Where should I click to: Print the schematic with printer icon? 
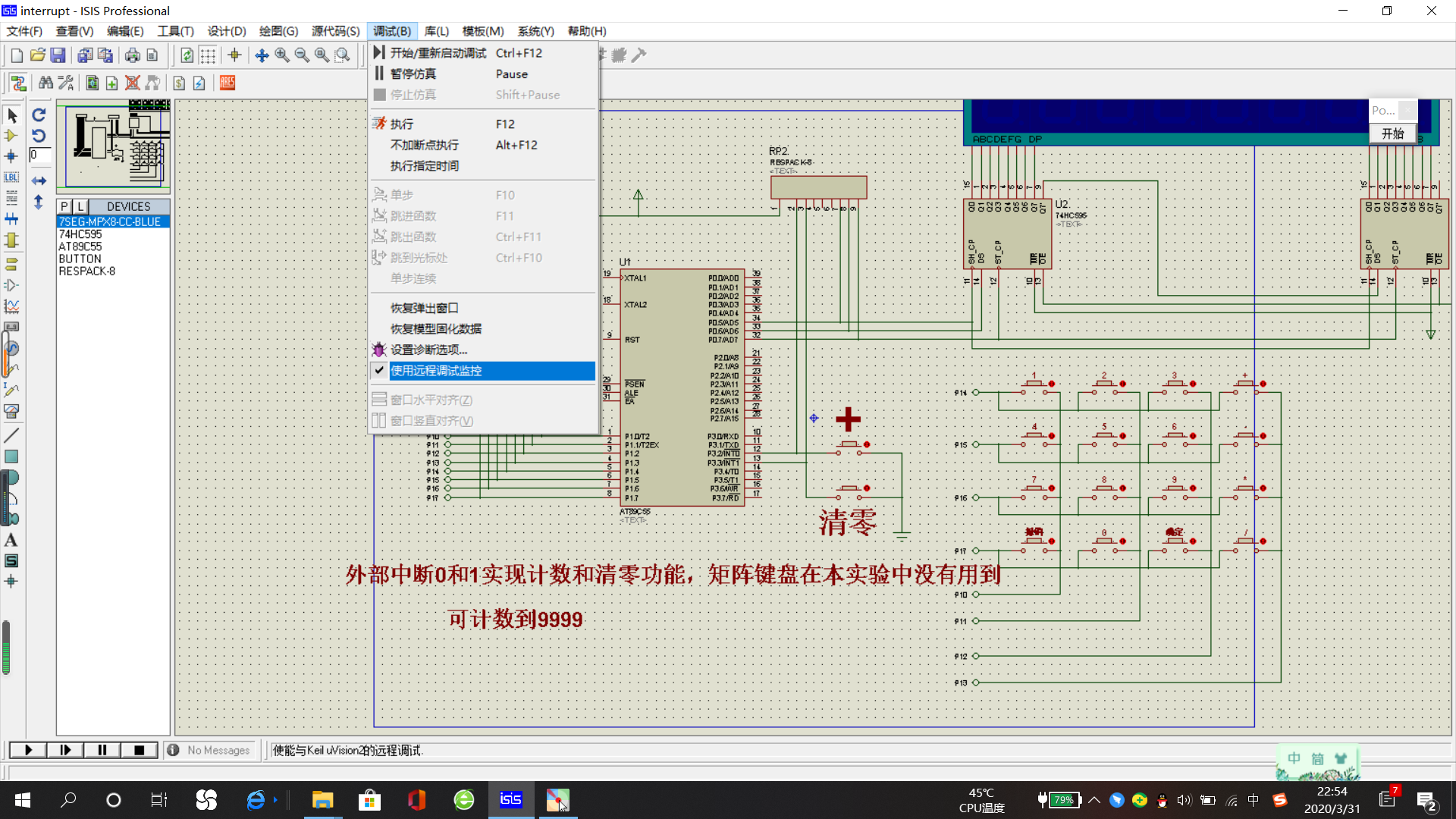click(132, 55)
